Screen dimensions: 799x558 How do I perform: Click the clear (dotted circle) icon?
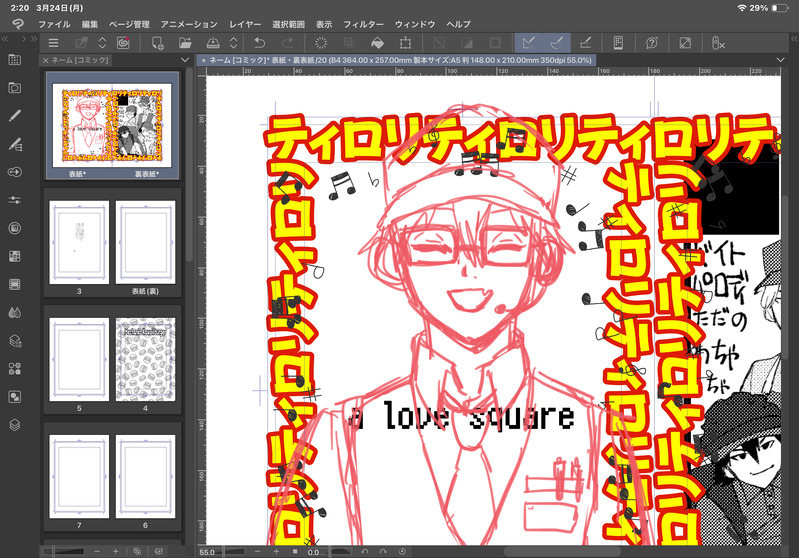[x=321, y=43]
